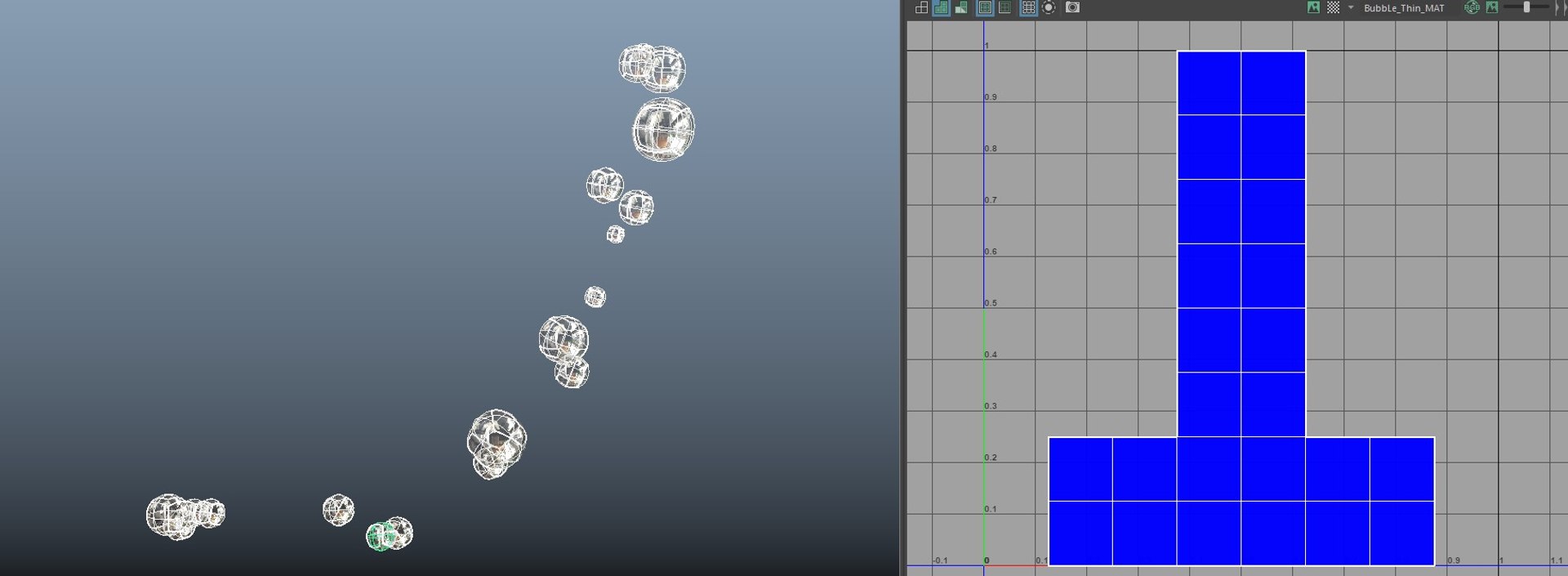Click the image dimming slider handle

coord(1526,7)
